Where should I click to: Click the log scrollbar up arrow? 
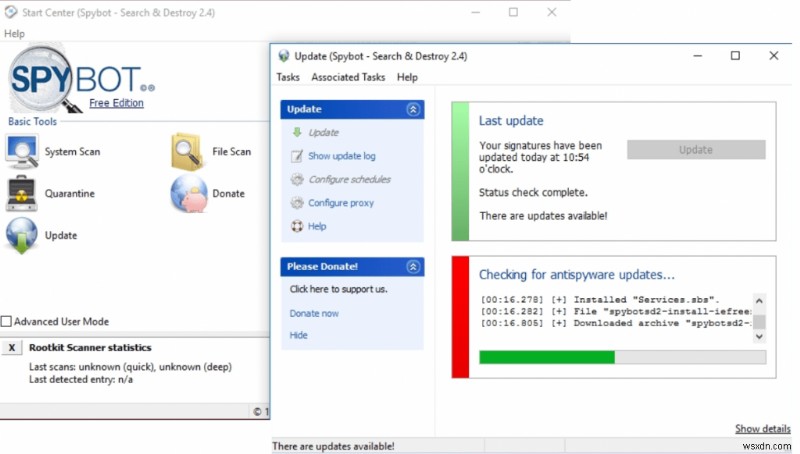click(x=759, y=301)
